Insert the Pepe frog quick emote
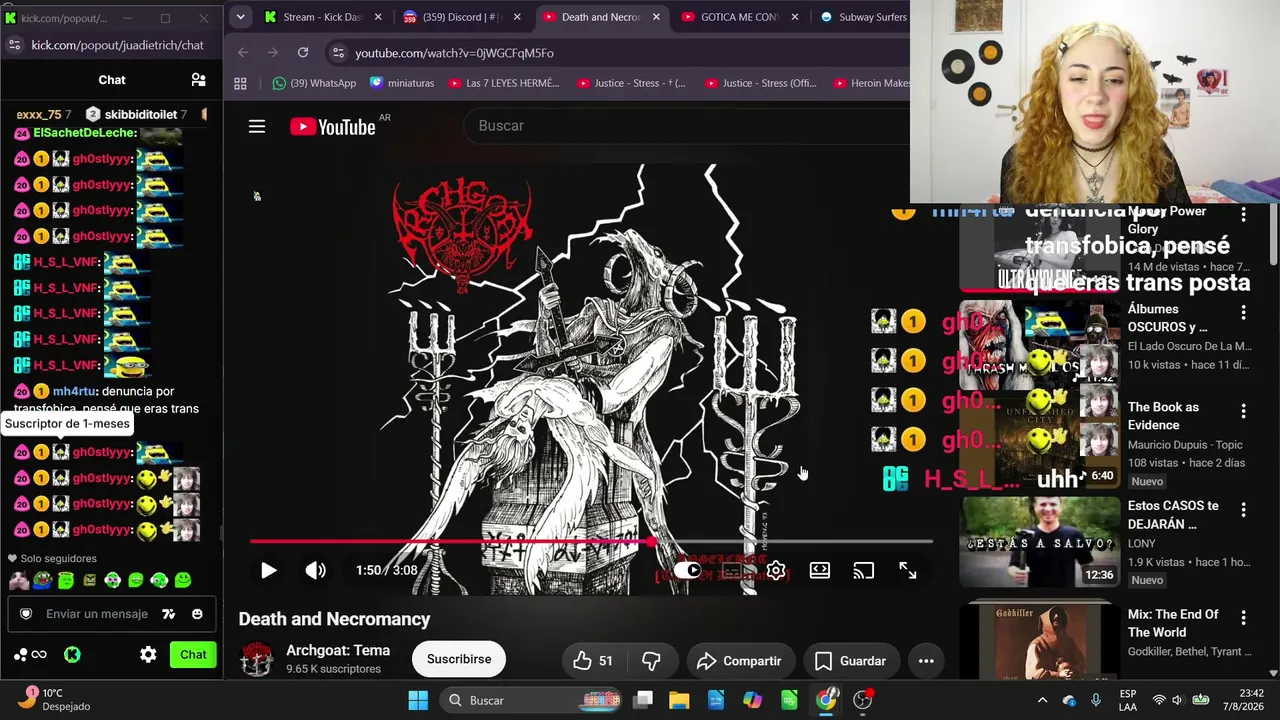 [42, 580]
